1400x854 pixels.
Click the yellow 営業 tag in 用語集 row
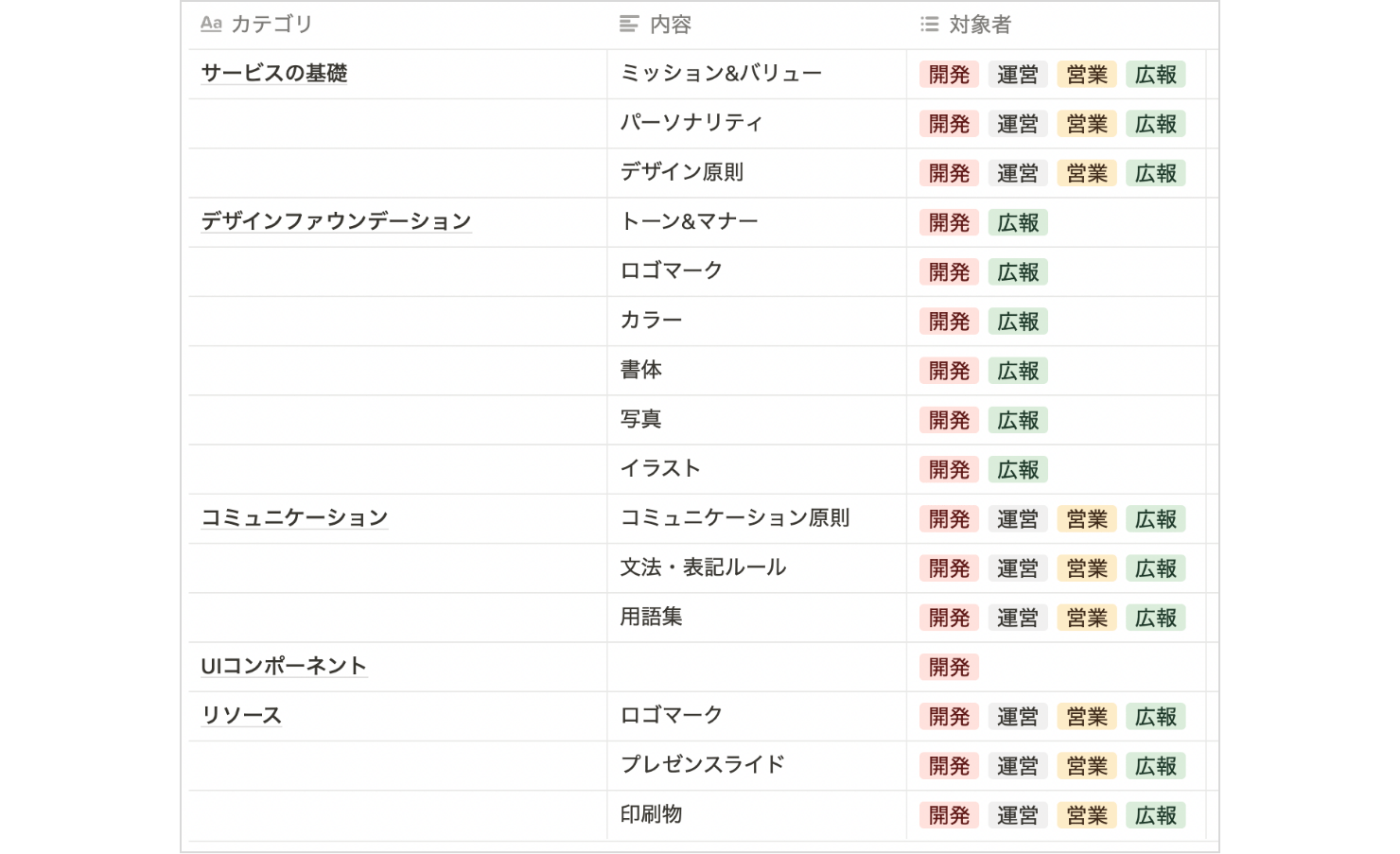point(1087,618)
